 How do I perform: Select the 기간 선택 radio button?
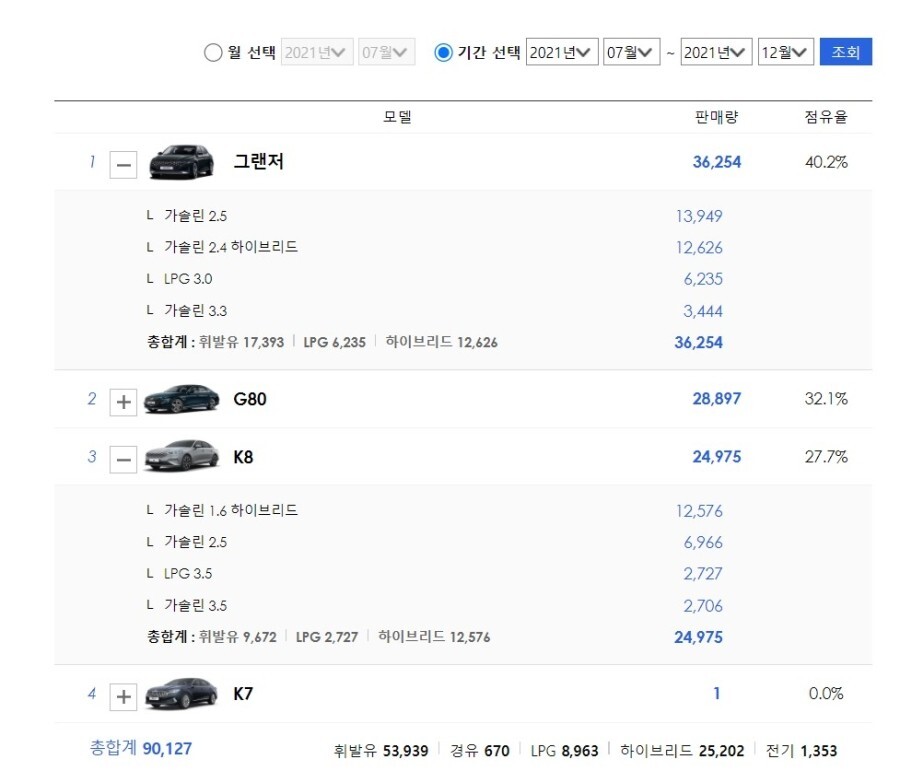[443, 52]
